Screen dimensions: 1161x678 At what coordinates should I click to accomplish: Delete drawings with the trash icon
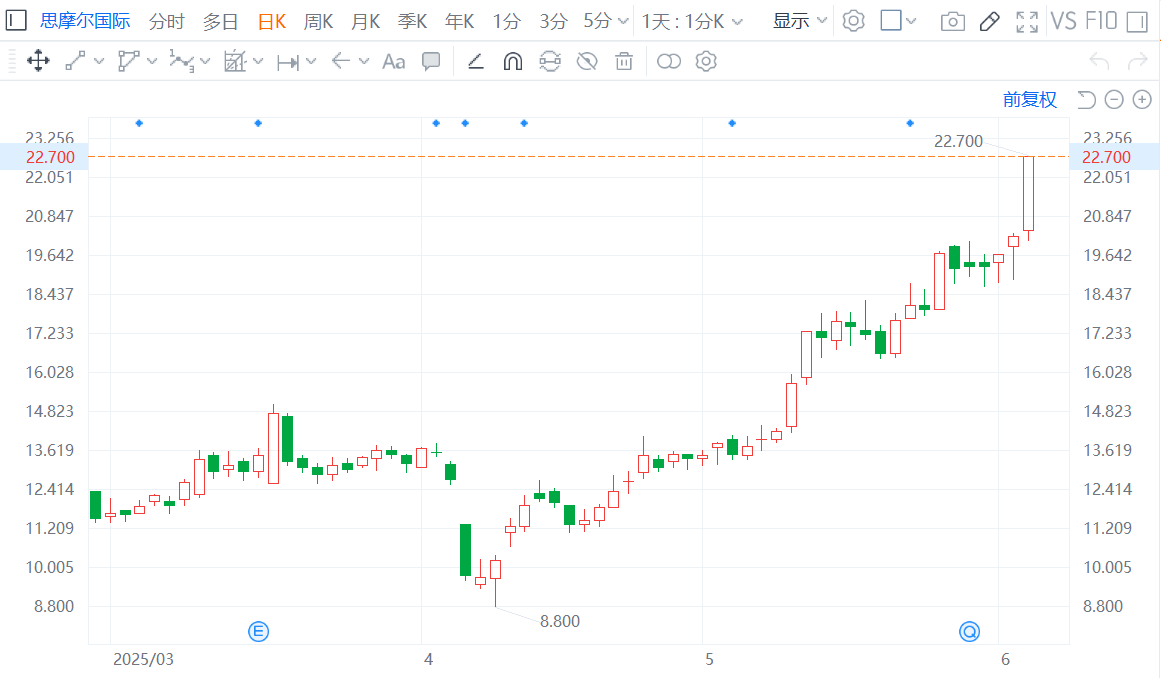(624, 61)
